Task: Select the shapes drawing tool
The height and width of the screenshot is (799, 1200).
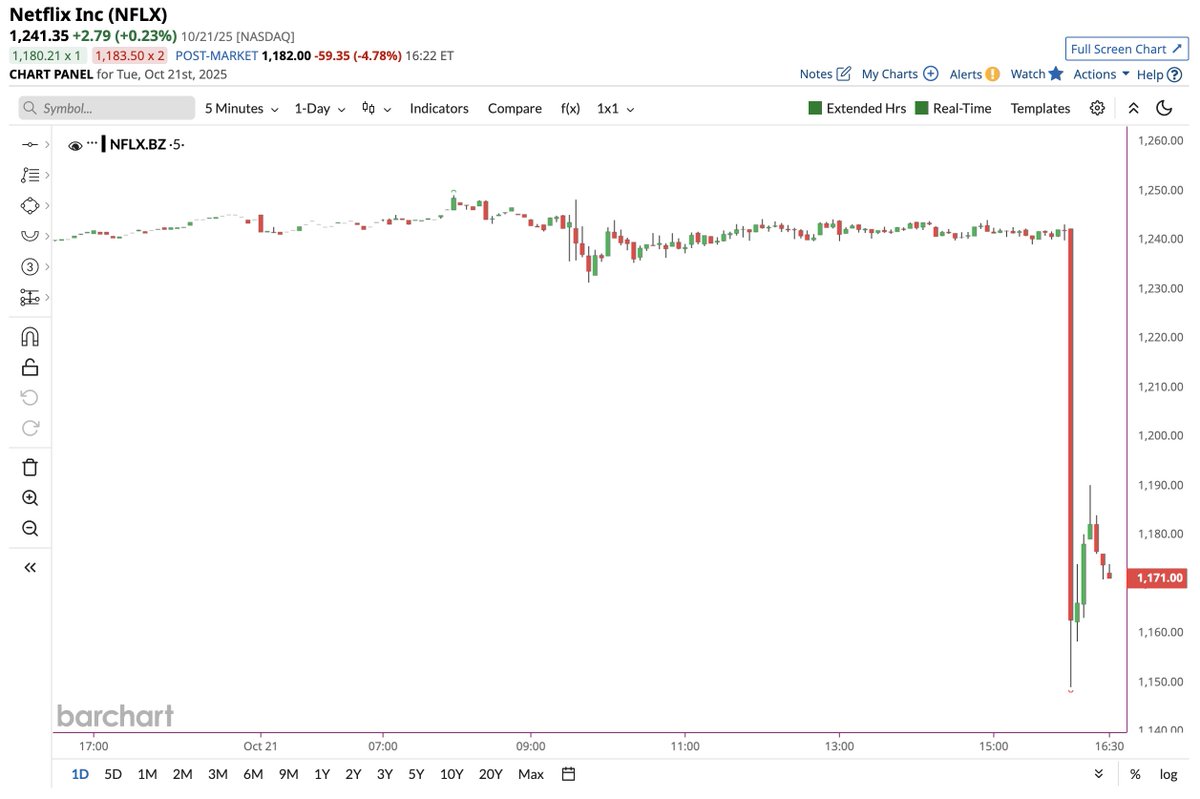Action: (x=30, y=205)
